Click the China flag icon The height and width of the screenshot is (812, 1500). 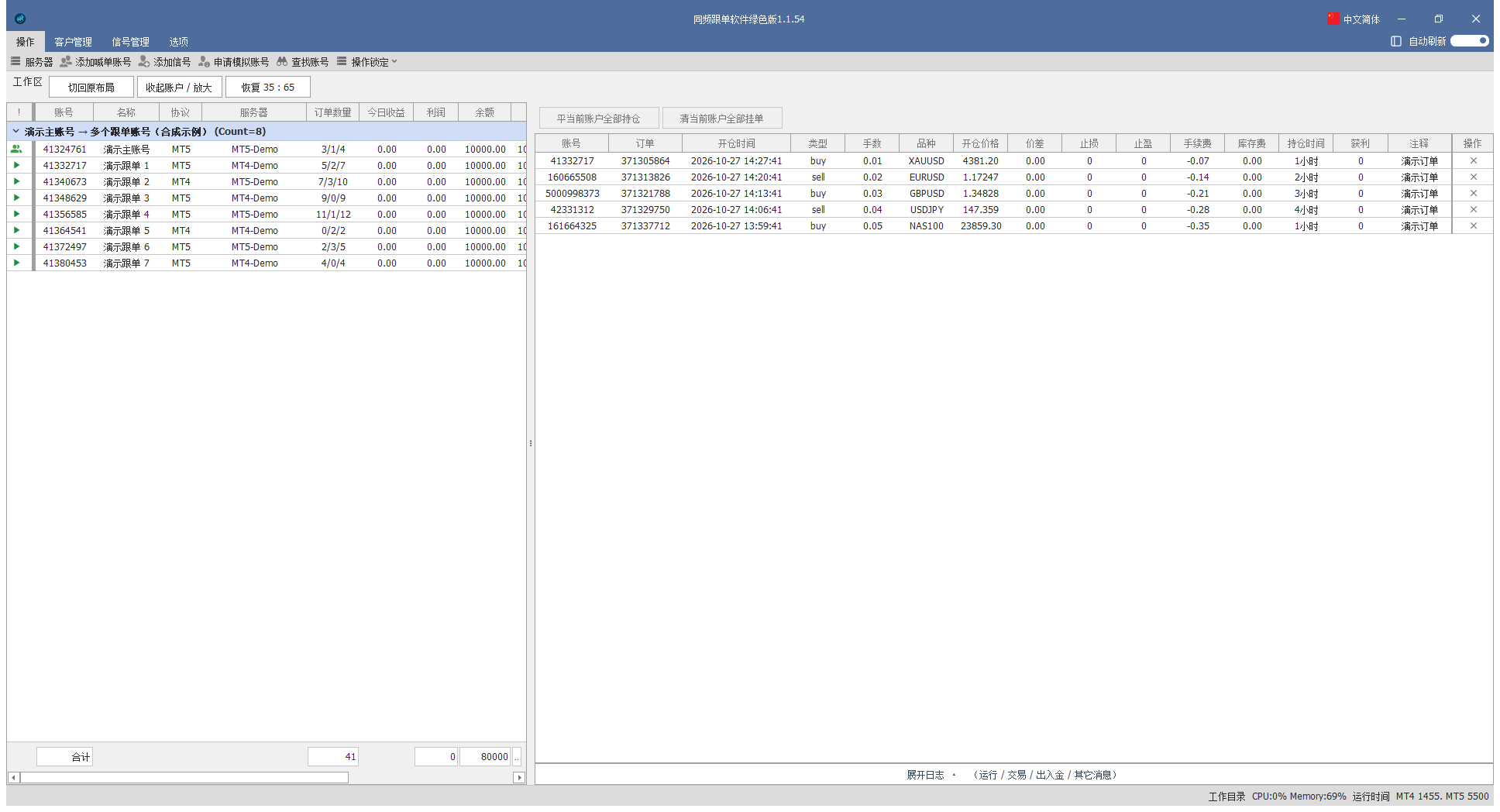click(1333, 19)
